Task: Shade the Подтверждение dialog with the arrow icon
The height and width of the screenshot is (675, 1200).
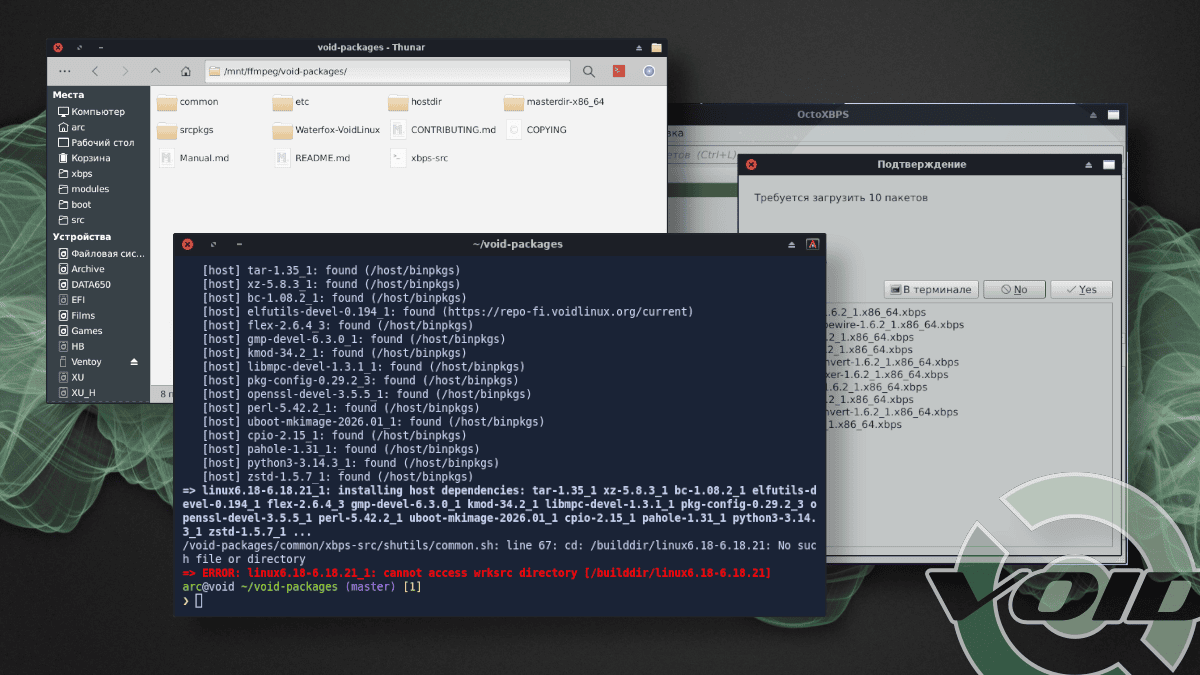Action: click(1089, 165)
